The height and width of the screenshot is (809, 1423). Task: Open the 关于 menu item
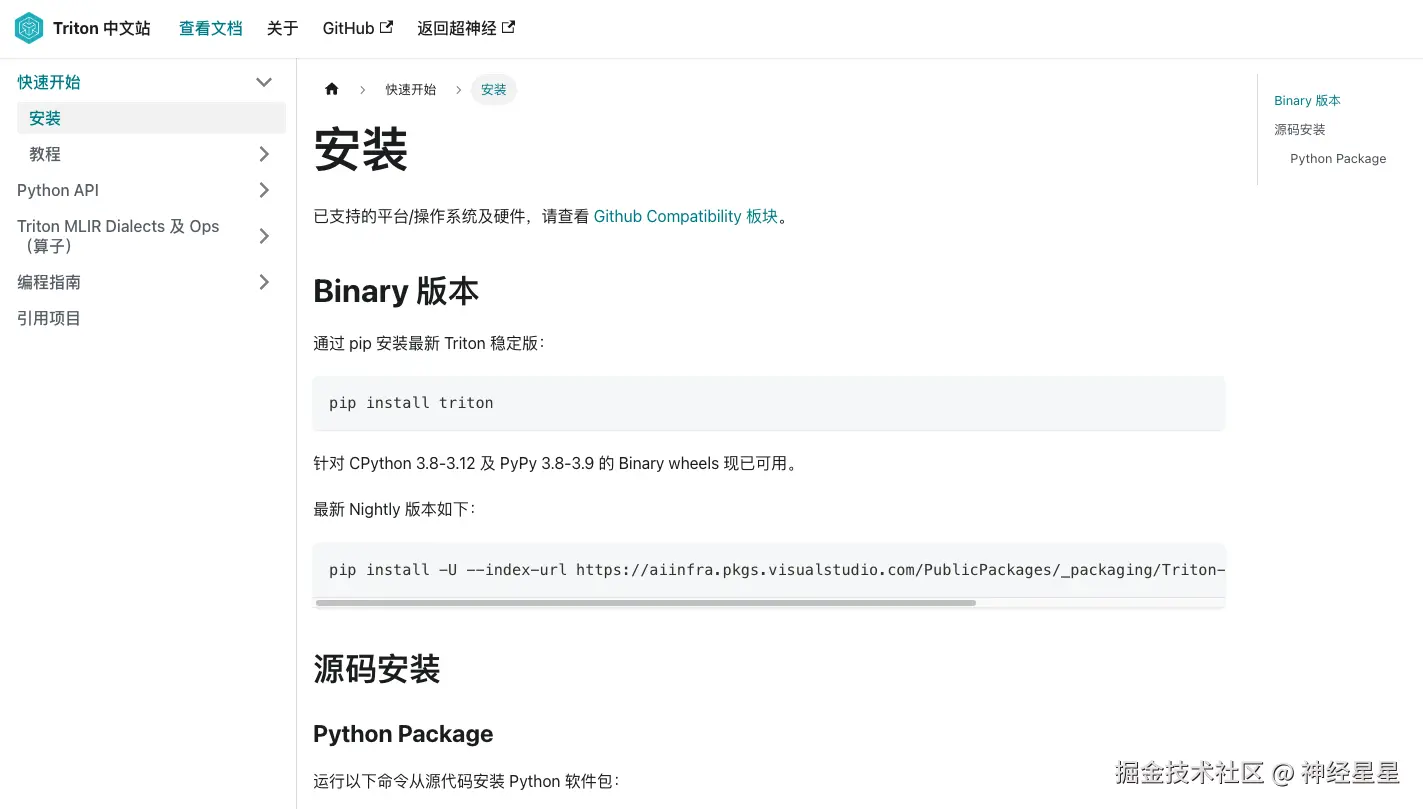(x=282, y=28)
